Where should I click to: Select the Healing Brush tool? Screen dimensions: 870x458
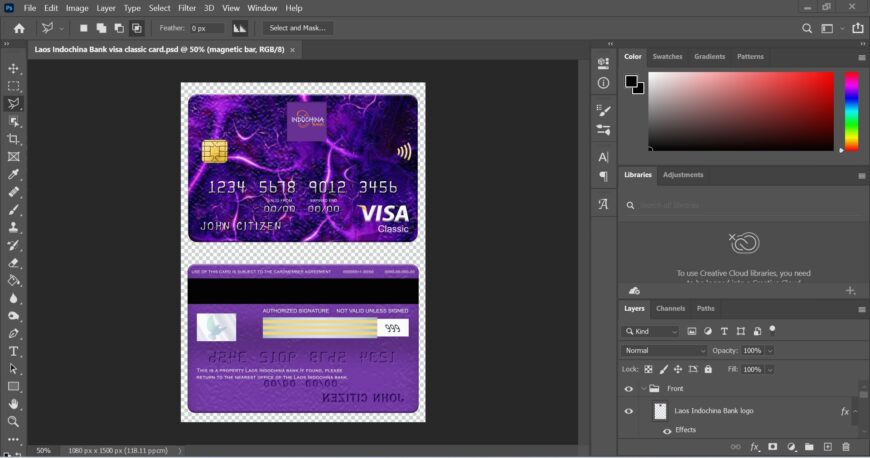point(13,192)
